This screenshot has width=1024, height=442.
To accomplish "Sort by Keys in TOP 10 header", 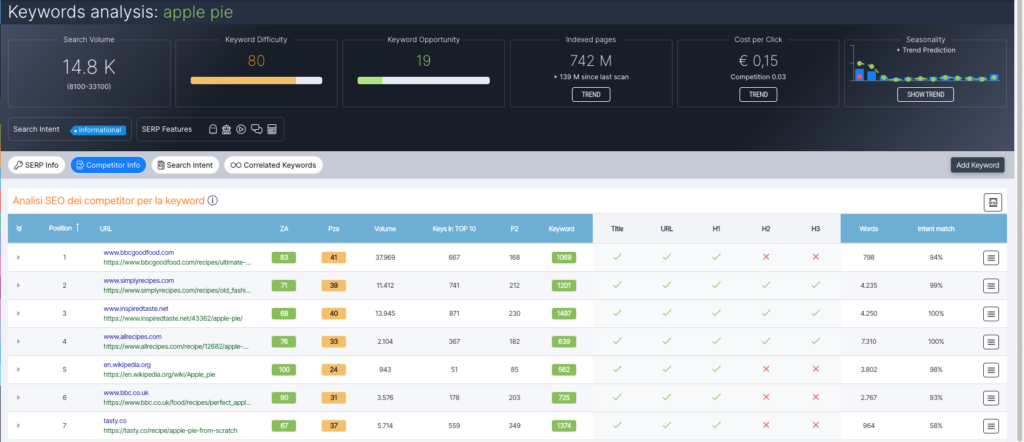I will click(x=455, y=229).
